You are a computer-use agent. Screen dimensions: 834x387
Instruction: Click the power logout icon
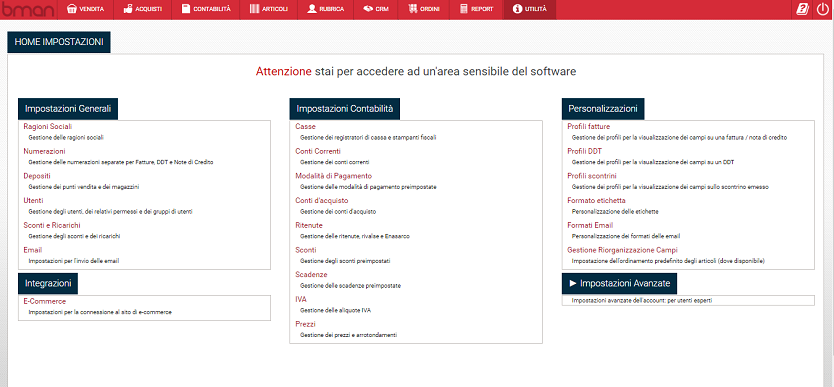[823, 10]
